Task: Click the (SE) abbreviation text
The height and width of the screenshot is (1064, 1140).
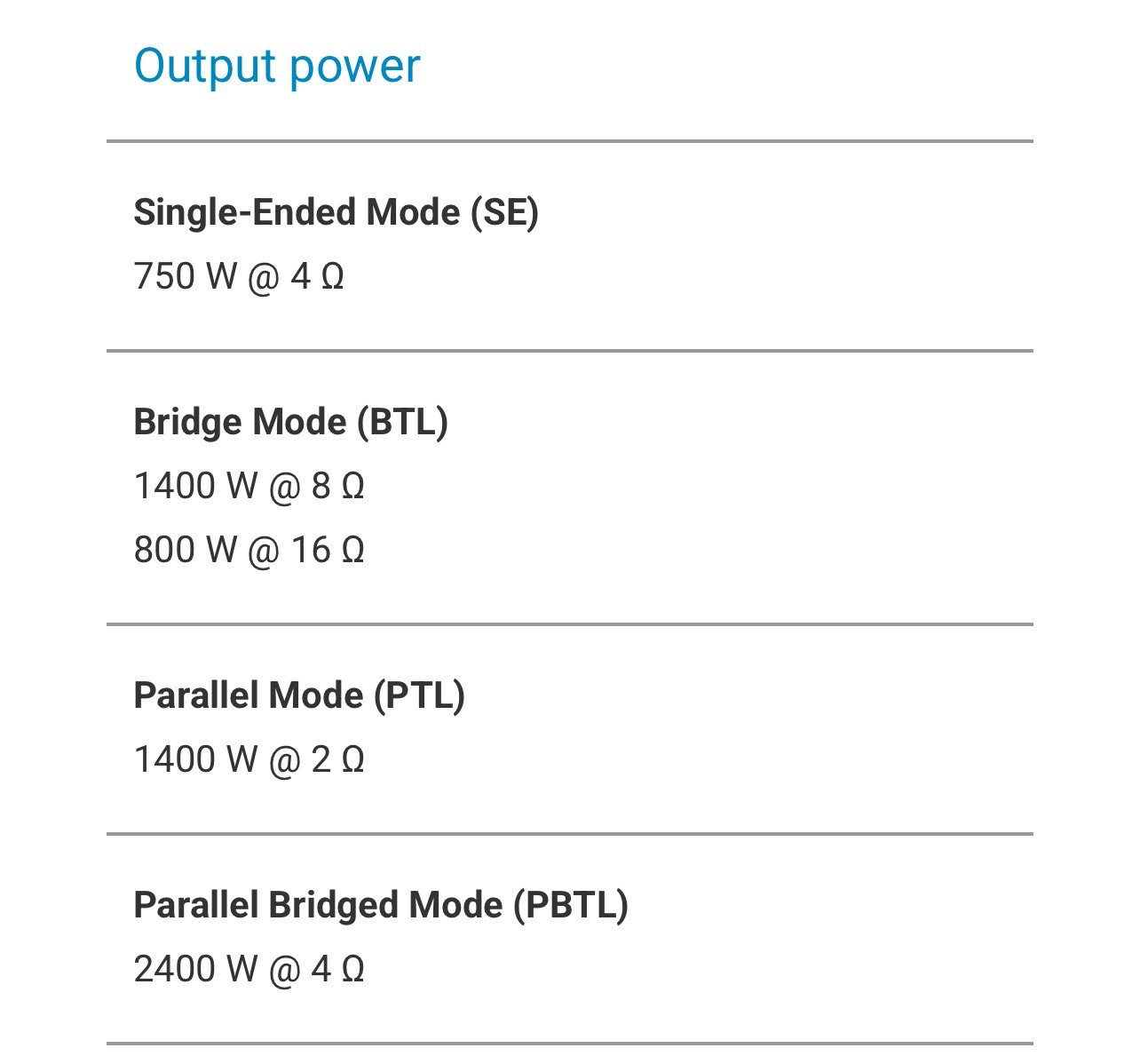Action: coord(504,213)
